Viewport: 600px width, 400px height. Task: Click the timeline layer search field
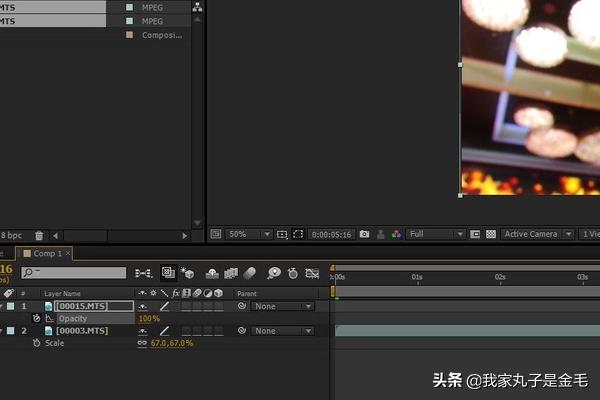pos(73,273)
